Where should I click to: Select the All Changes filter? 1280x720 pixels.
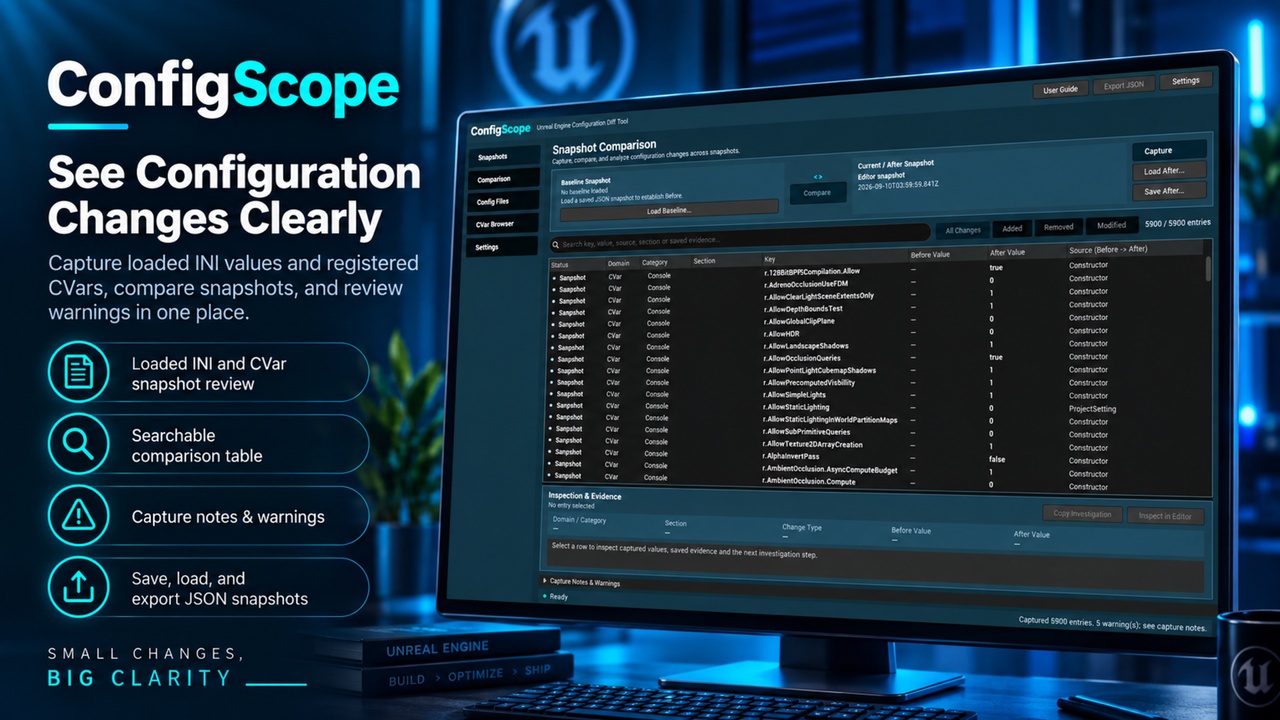pyautogui.click(x=963, y=230)
